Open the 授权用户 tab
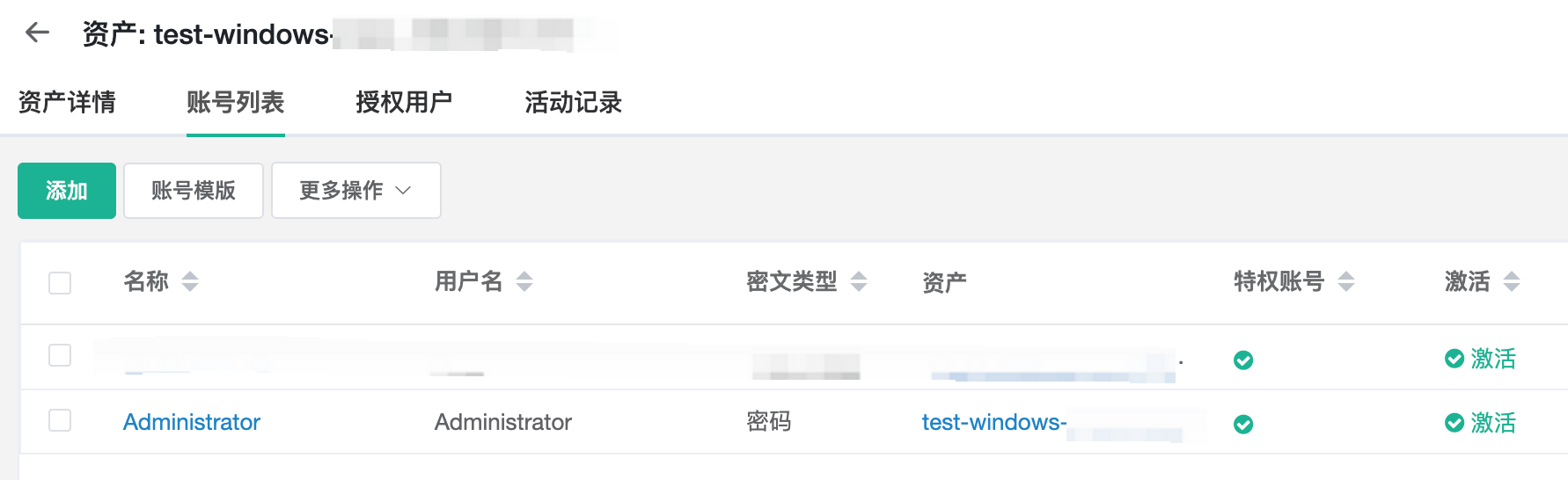The image size is (1568, 480). click(x=404, y=102)
